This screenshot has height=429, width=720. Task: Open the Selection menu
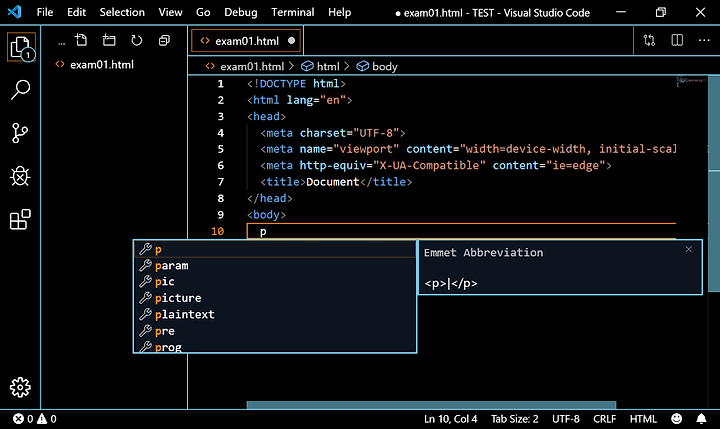point(122,12)
